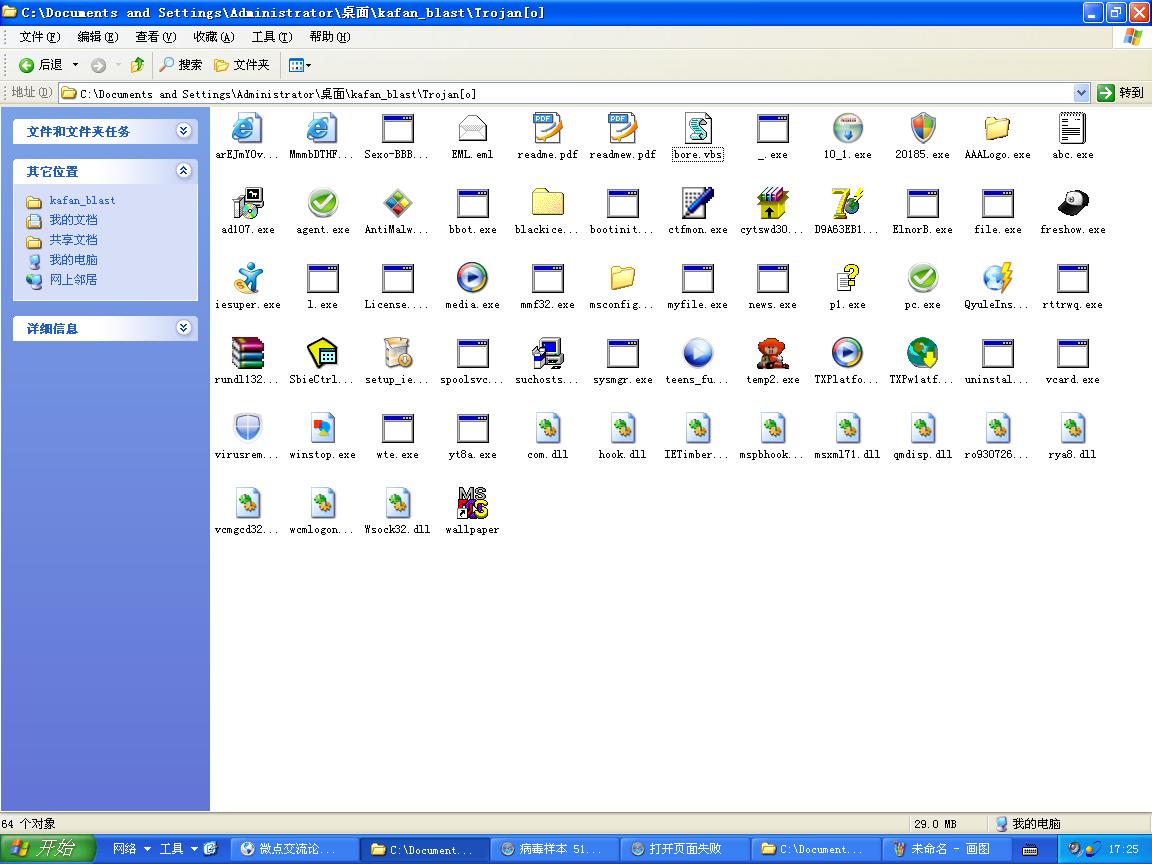This screenshot has height=864, width=1152.
Task: Select the cytswd30 archive icon
Action: [772, 204]
